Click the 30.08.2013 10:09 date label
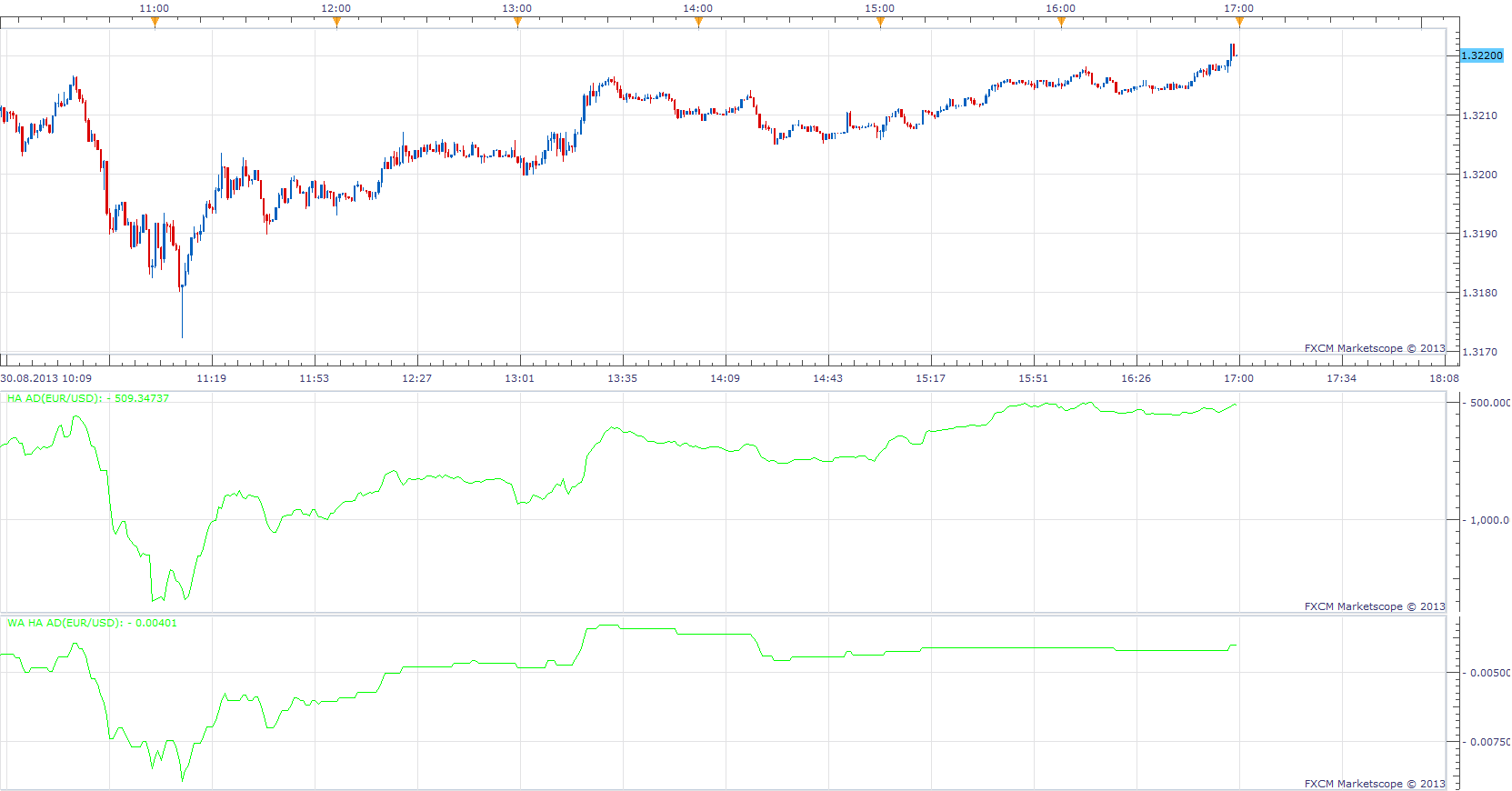Viewport: 1512px width, 791px height. click(x=46, y=378)
